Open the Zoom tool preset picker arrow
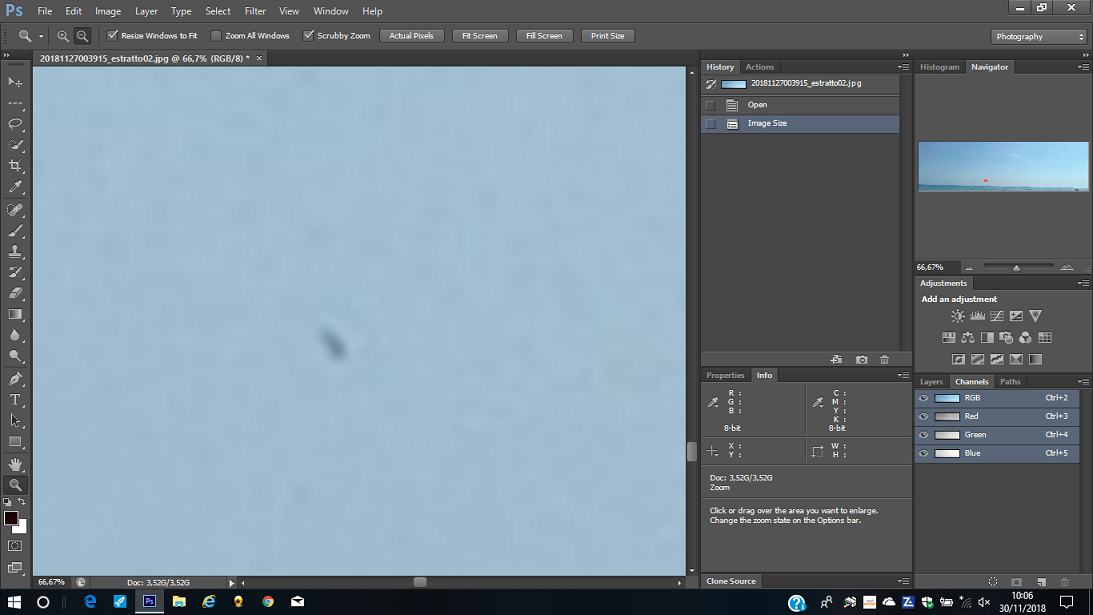The width and height of the screenshot is (1093, 615). pyautogui.click(x=41, y=36)
